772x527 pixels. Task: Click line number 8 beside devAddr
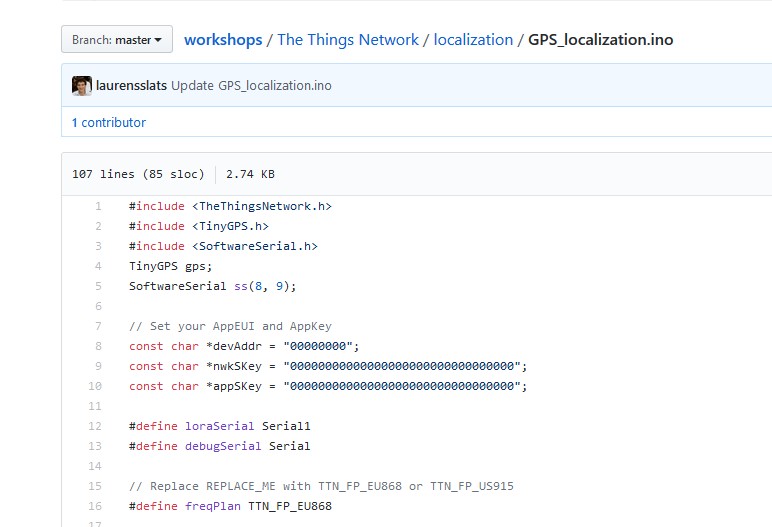[x=98, y=346]
